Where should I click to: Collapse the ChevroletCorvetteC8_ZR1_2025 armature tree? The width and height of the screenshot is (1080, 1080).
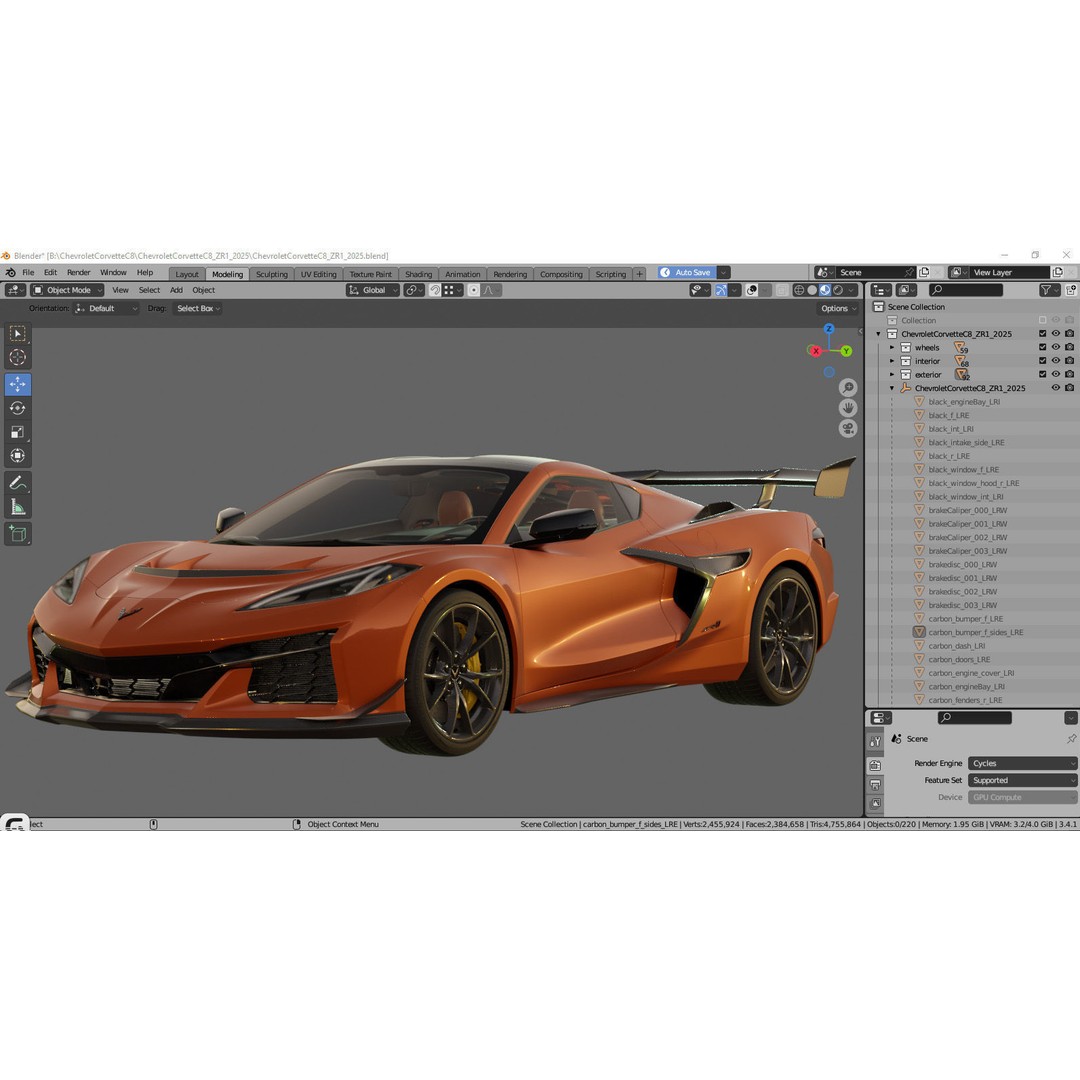[892, 388]
